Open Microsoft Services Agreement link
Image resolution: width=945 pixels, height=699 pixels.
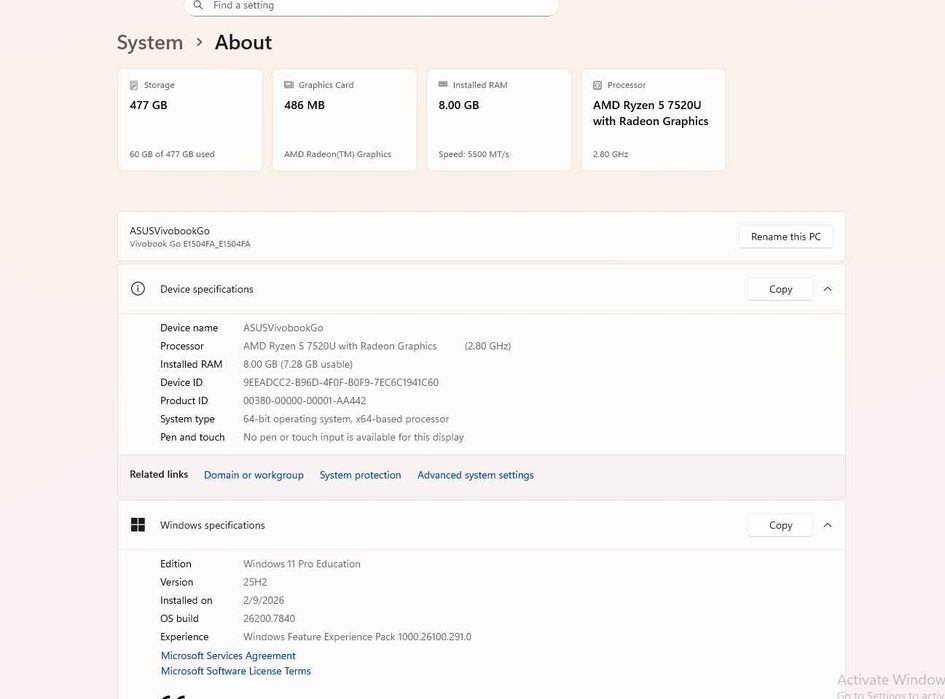228,656
